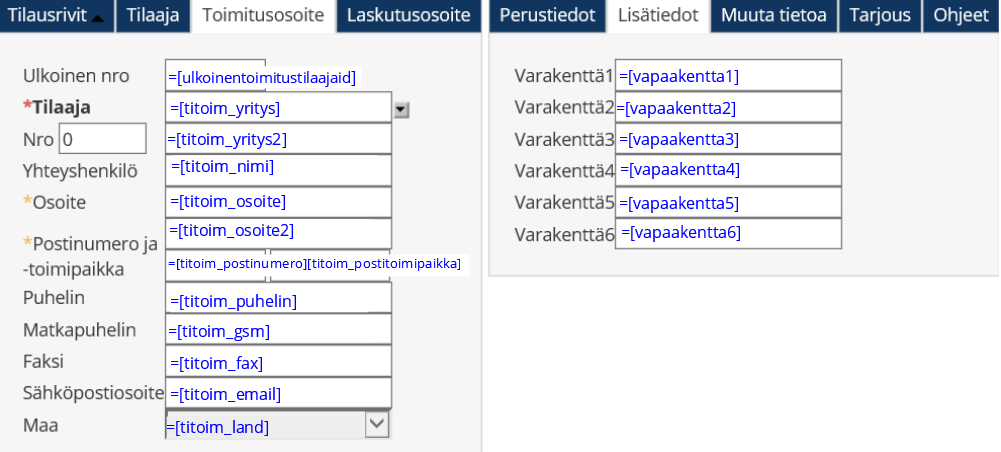1001x452 pixels.
Task: Click the Faksi input field
Action: point(278,362)
